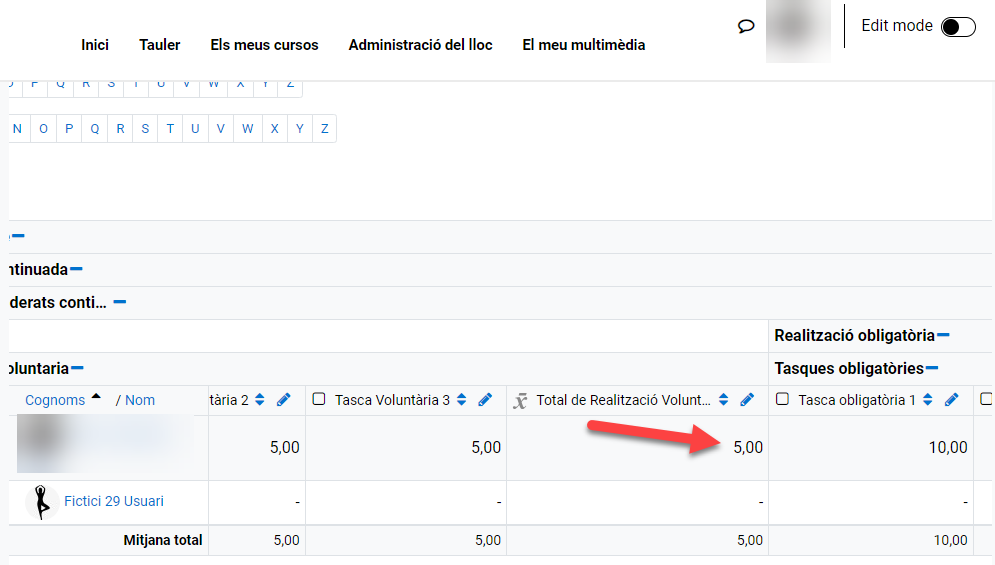Edit the Total de Realització Voluntària calculation

pyautogui.click(x=747, y=400)
